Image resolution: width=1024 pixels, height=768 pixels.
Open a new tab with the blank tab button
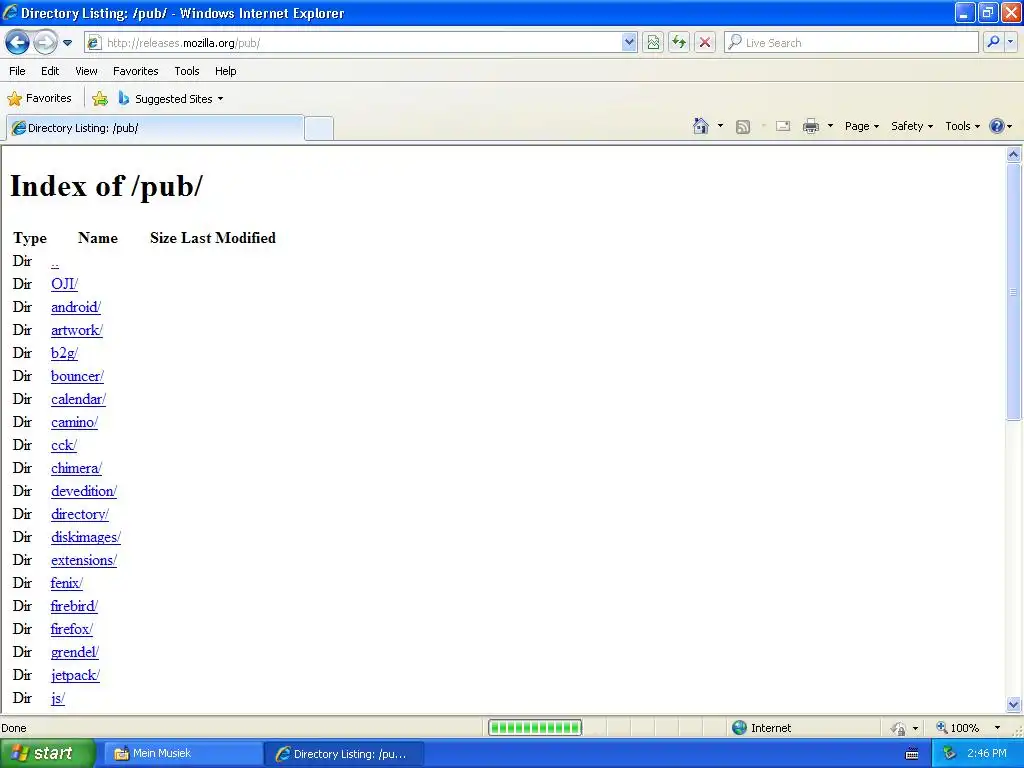(319, 128)
